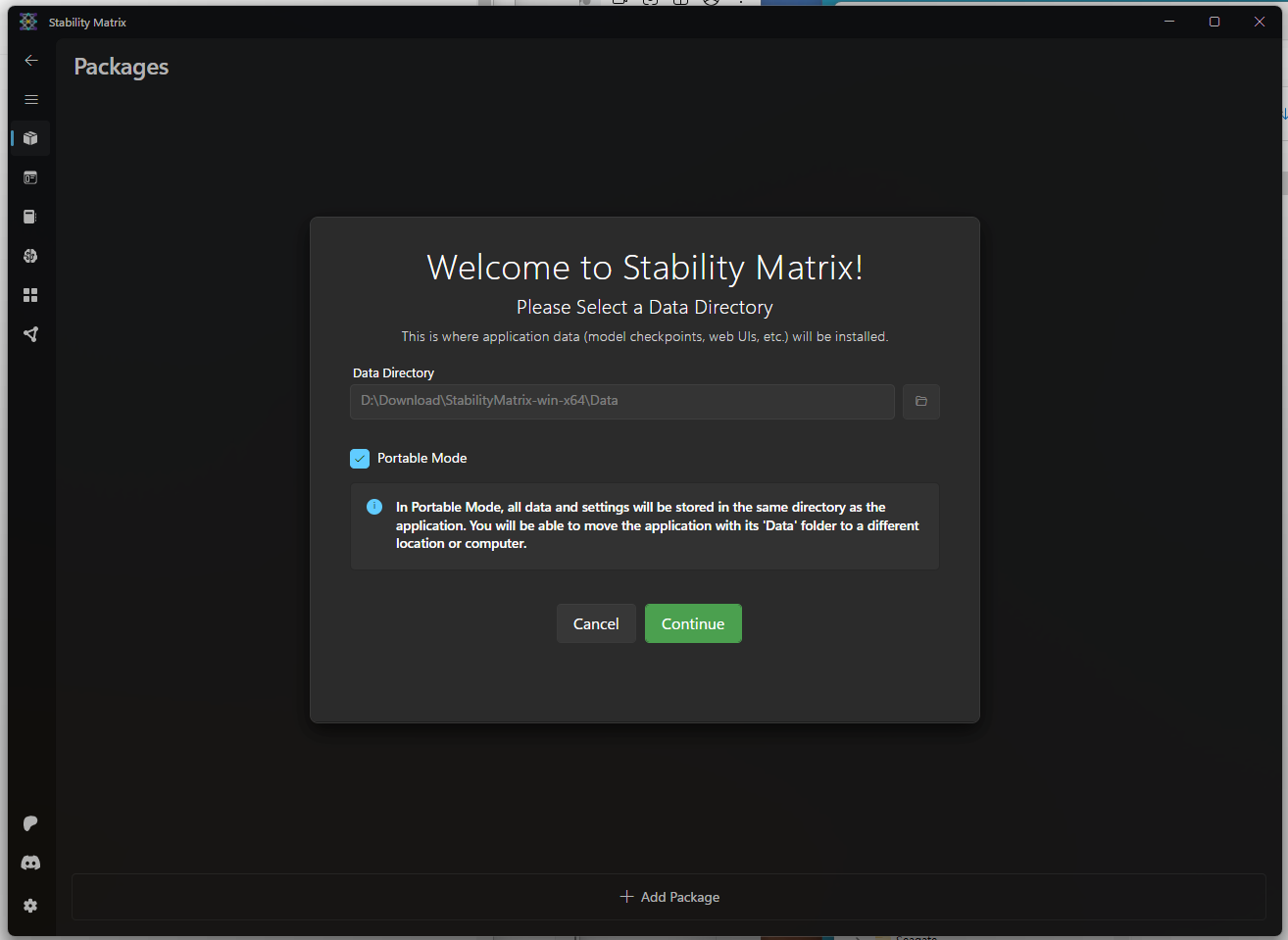The image size is (1288, 940).
Task: Open the Inference page from sidebar
Action: pyautogui.click(x=30, y=176)
